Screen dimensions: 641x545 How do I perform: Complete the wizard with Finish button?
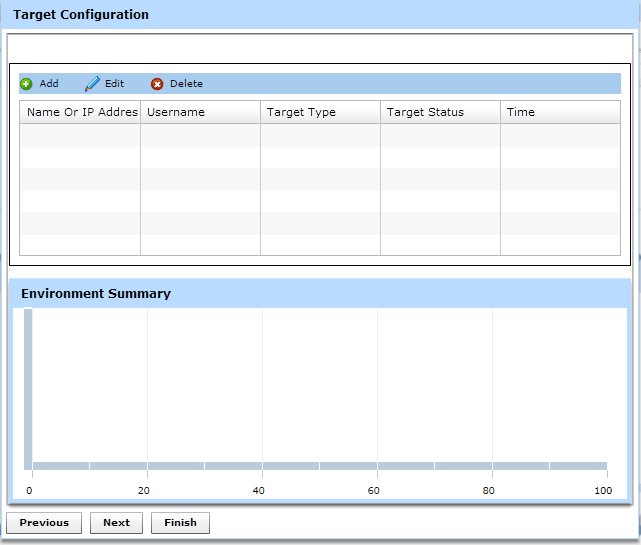pos(180,523)
